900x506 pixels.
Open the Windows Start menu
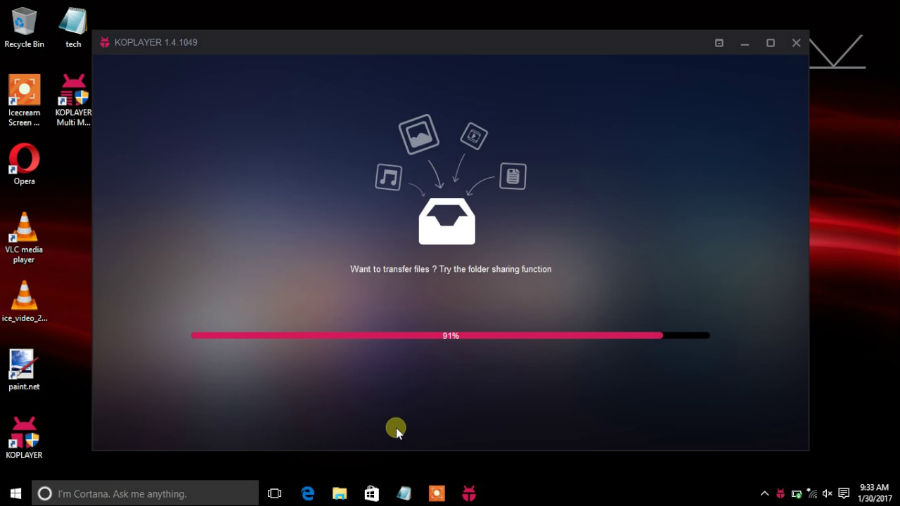coord(15,493)
